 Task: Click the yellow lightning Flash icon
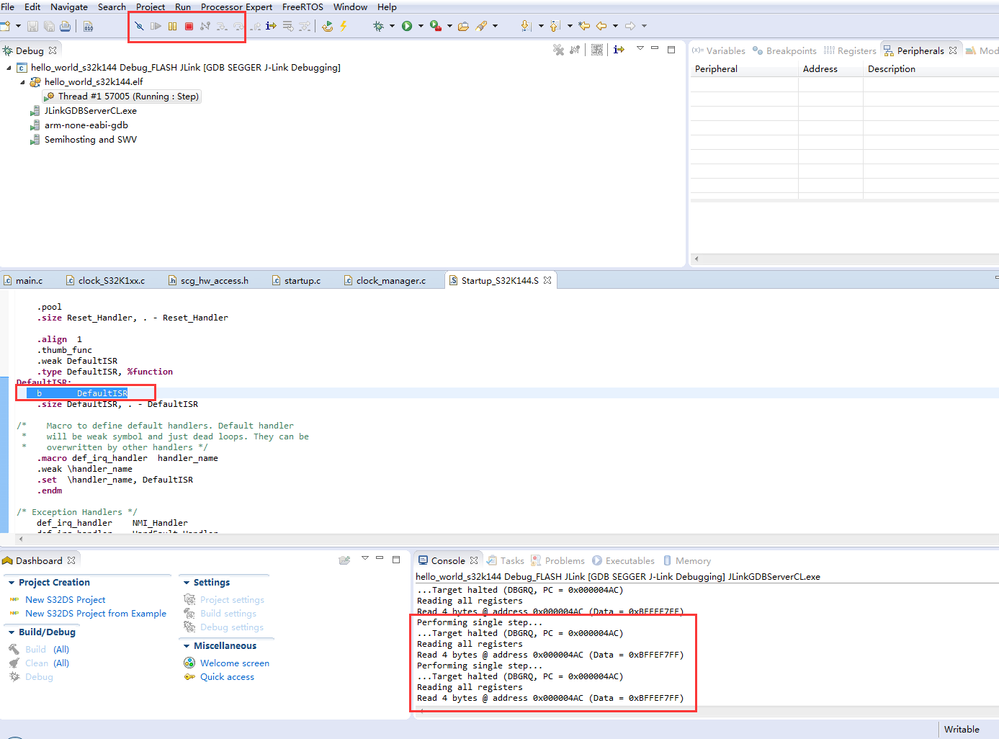click(x=343, y=26)
